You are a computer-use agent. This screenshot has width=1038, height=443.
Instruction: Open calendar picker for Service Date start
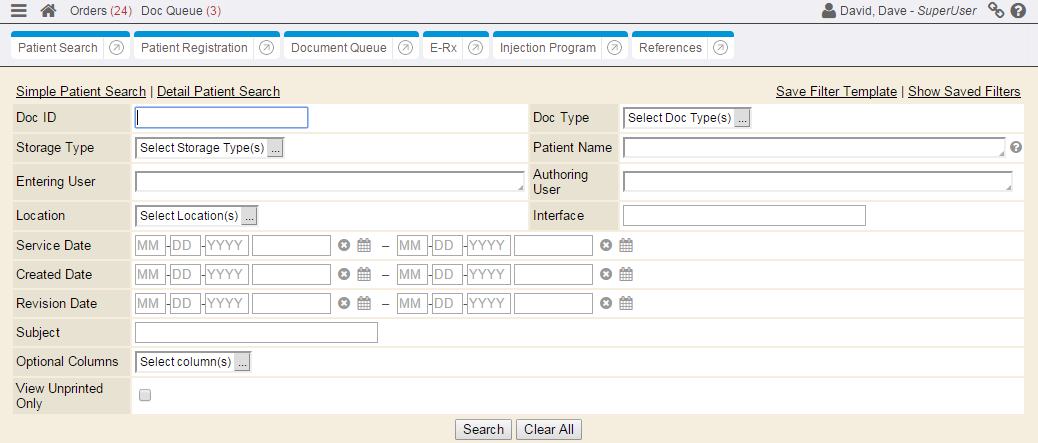tap(364, 246)
